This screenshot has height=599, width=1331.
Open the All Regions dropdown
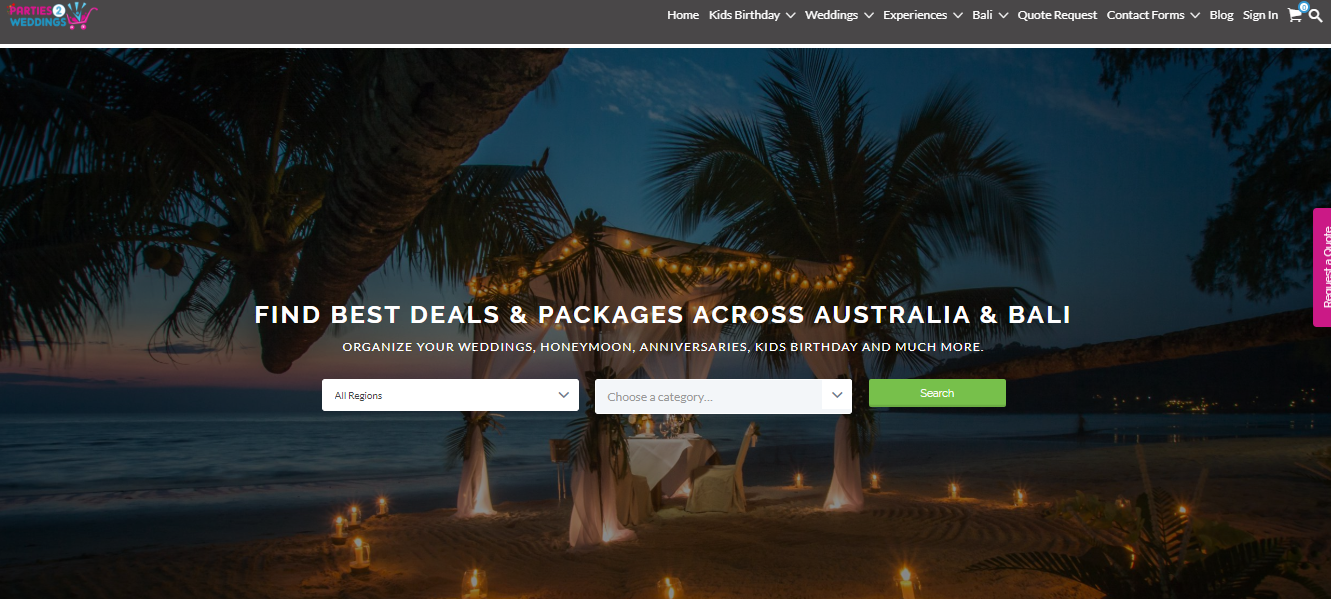(450, 395)
